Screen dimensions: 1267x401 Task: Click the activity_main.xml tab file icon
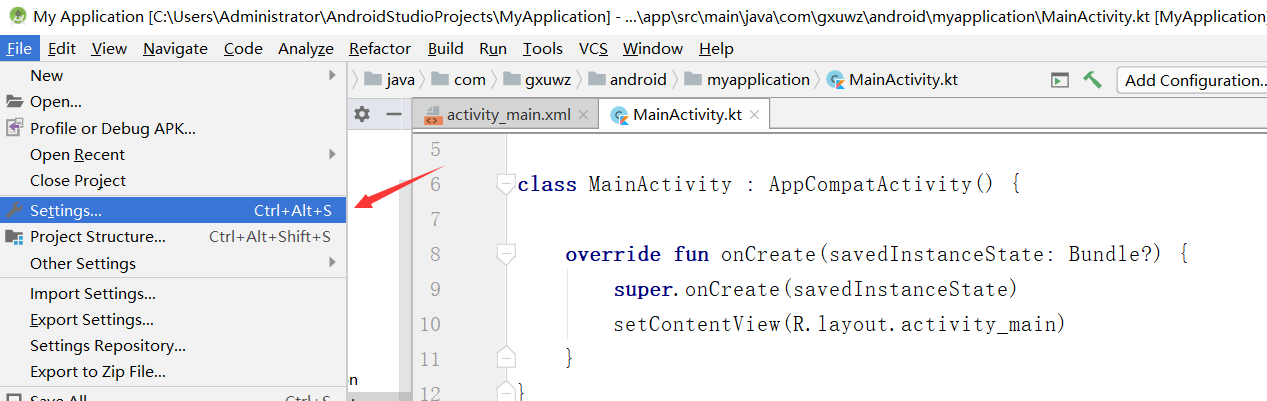point(432,115)
